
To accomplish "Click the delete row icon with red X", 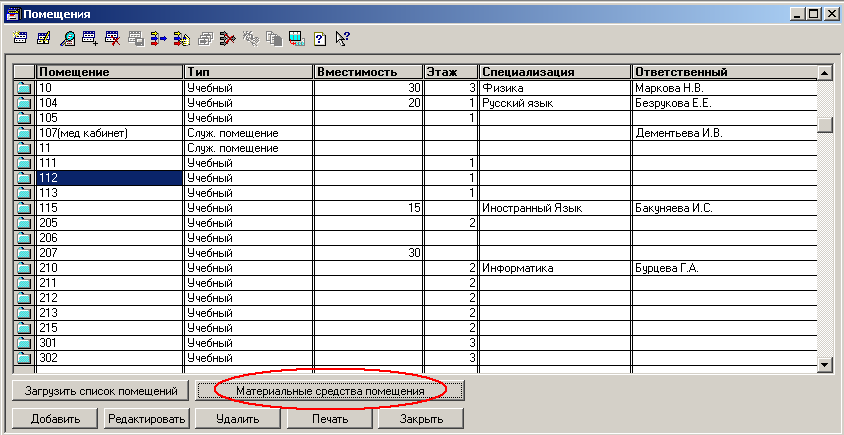I will (112, 40).
